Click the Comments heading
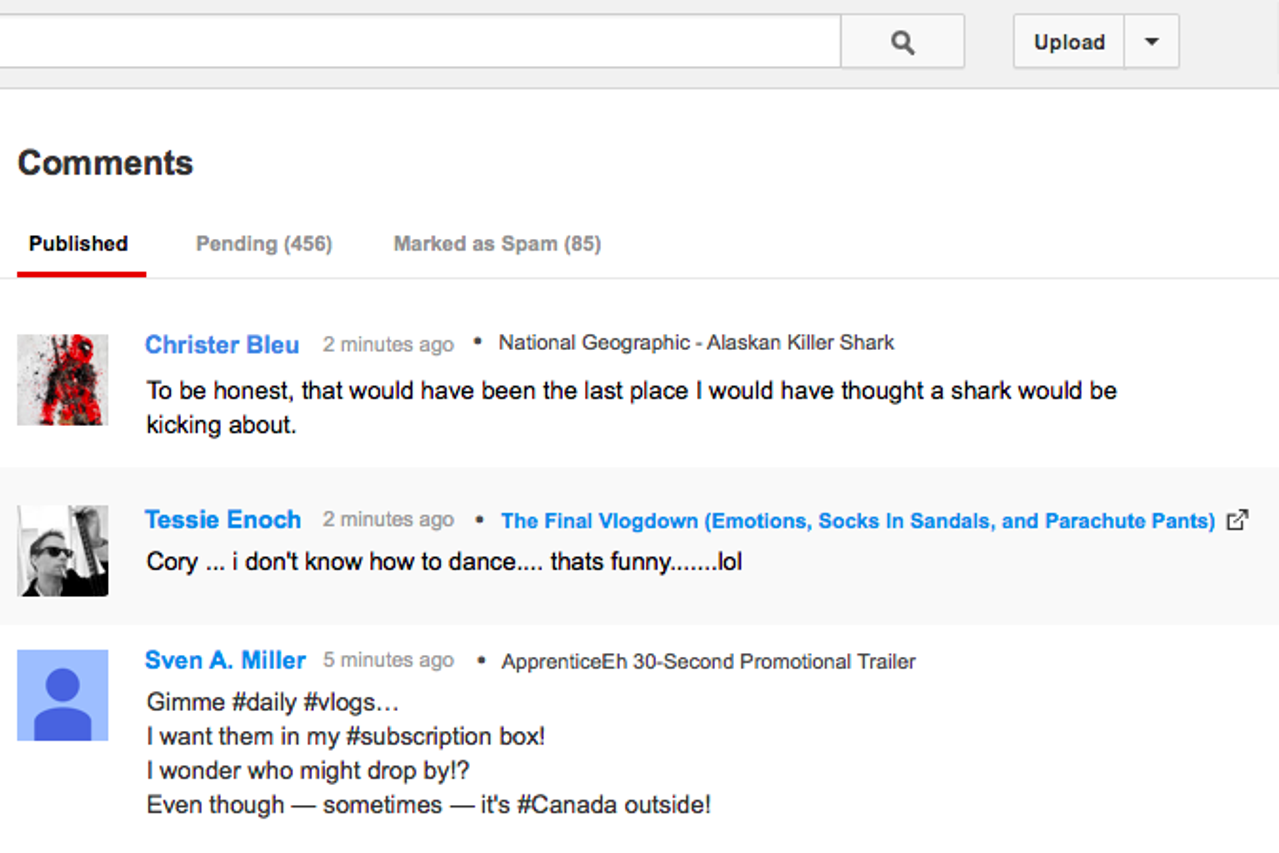 point(105,163)
